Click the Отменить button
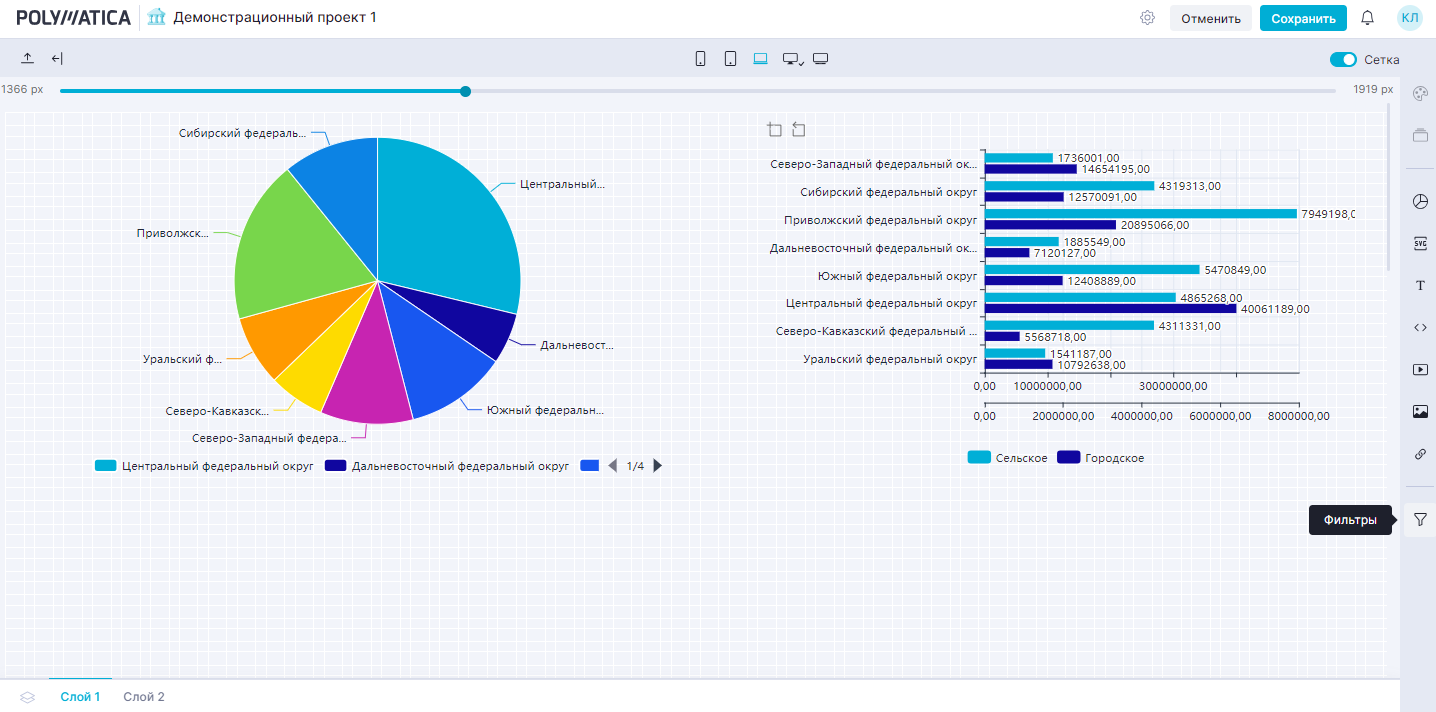The height and width of the screenshot is (712, 1436). tap(1210, 18)
